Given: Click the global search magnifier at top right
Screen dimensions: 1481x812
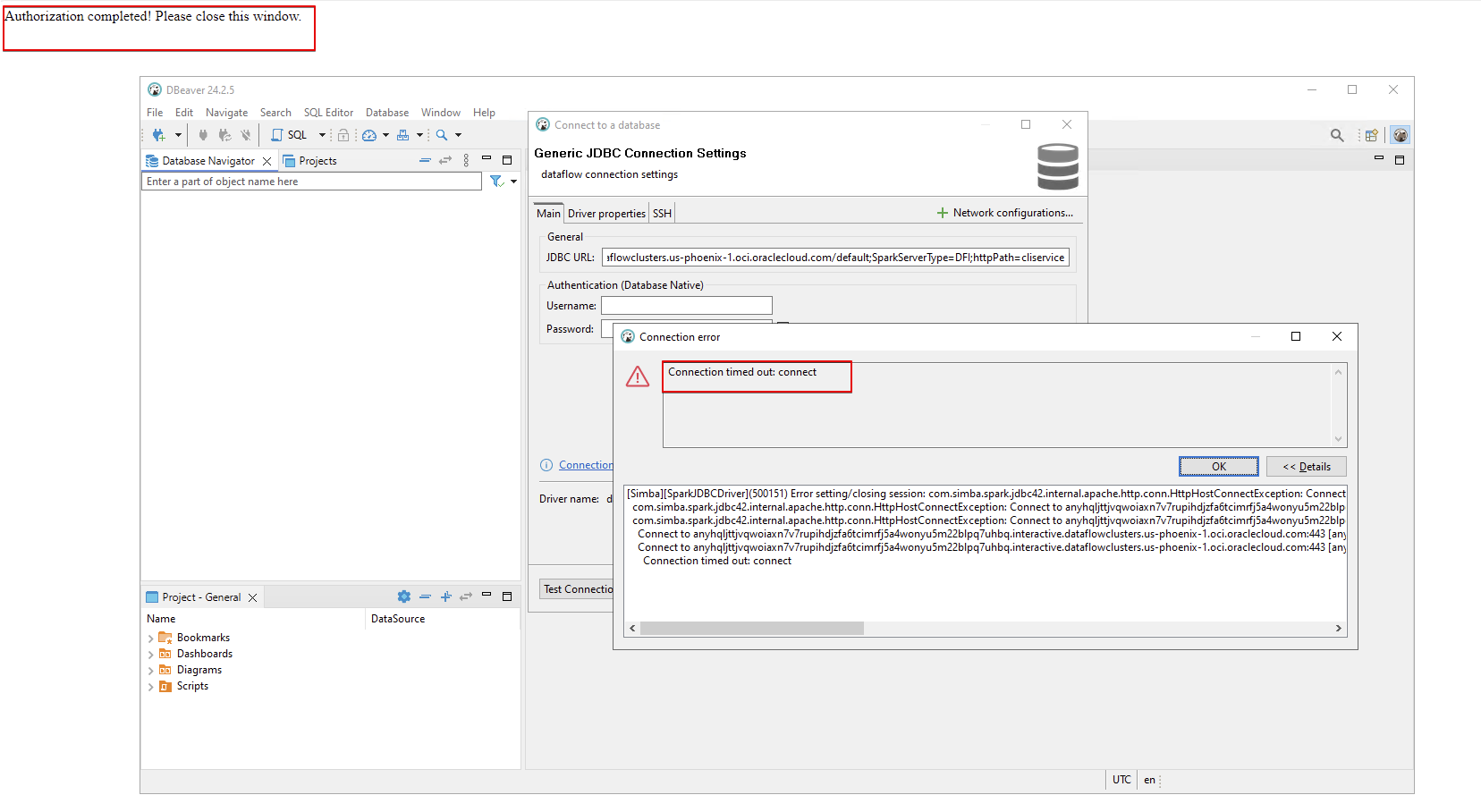Looking at the screenshot, I should (1337, 135).
